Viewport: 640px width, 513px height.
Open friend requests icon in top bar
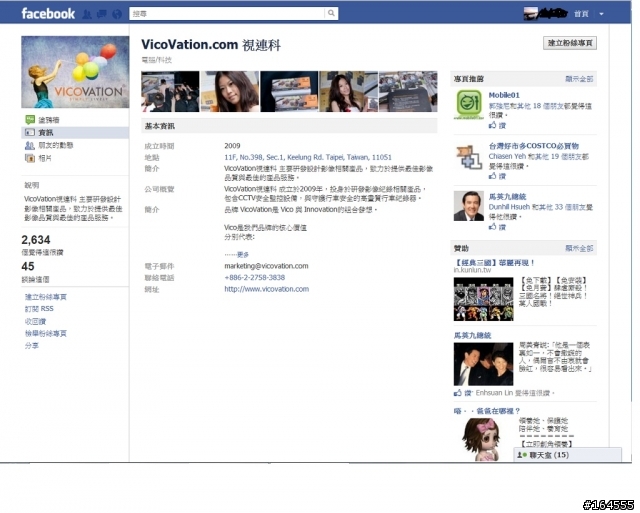point(87,14)
